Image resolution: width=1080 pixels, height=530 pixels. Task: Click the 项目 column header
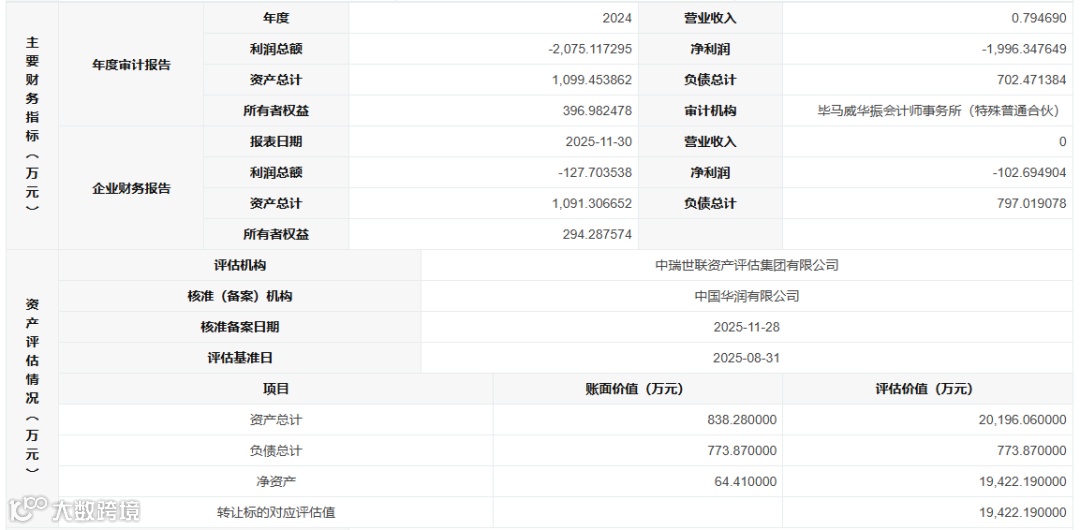(276, 389)
